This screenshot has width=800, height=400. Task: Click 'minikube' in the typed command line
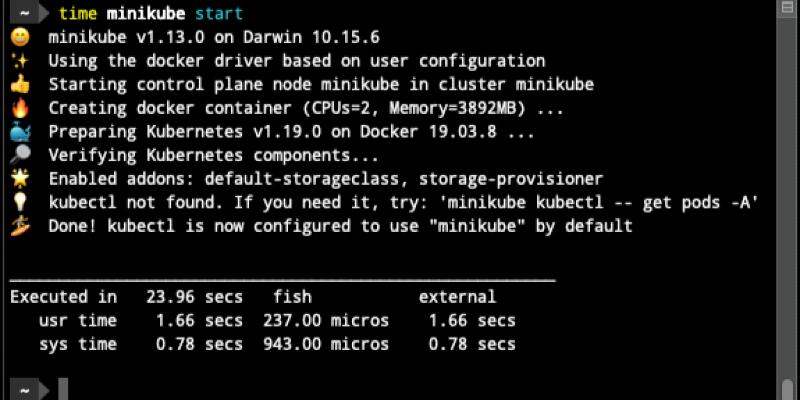point(146,14)
